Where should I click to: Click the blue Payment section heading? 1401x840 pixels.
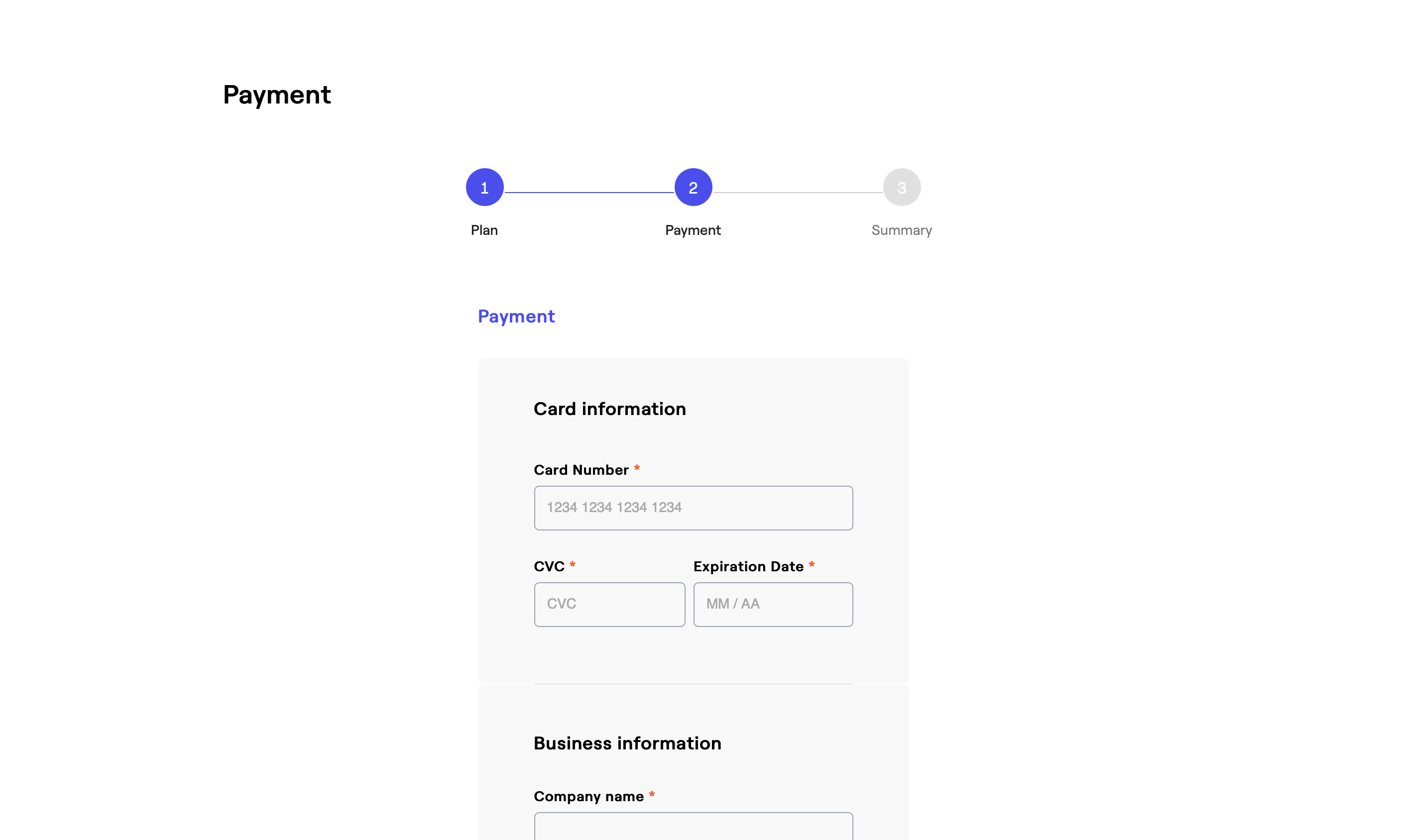pos(516,316)
